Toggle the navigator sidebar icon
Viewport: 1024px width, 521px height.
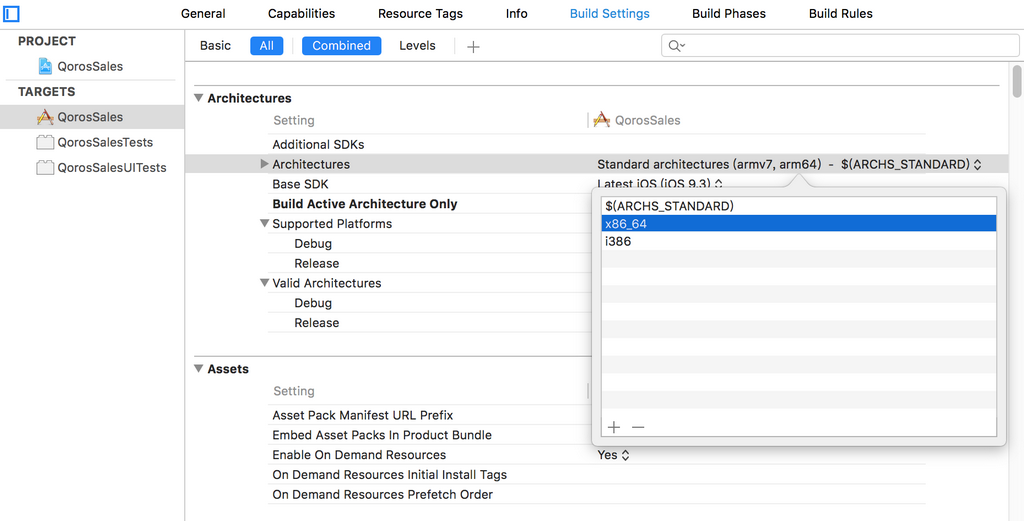pyautogui.click(x=12, y=14)
